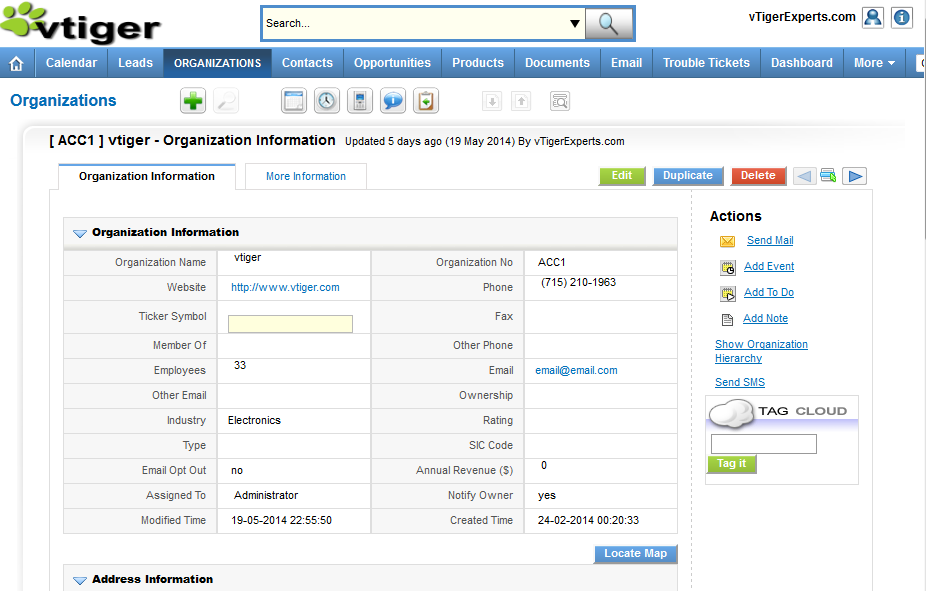The width and height of the screenshot is (926, 591).
Task: Select the Organization Information tab
Action: (x=147, y=177)
